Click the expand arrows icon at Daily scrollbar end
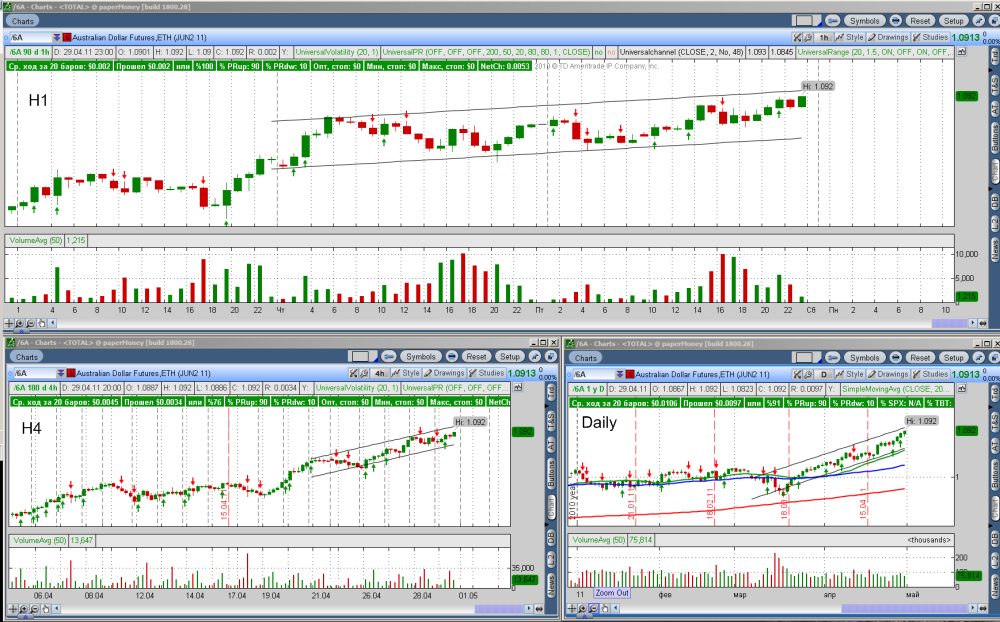Screen dimensions: 1000x622 (x=983, y=609)
